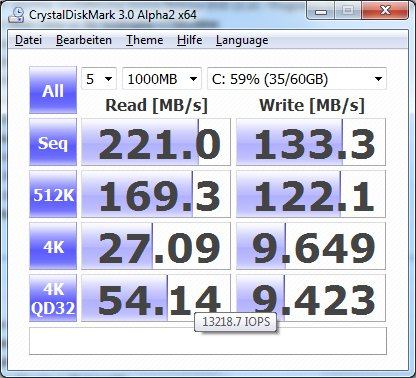Select the Seq write result 133.3
416x378 pixels.
311,142
